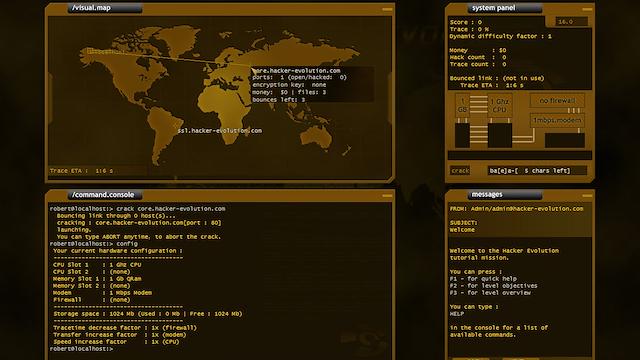Click 'Bounced link : (not in use)' line
Viewport: 640px width, 360px height.
point(497,78)
